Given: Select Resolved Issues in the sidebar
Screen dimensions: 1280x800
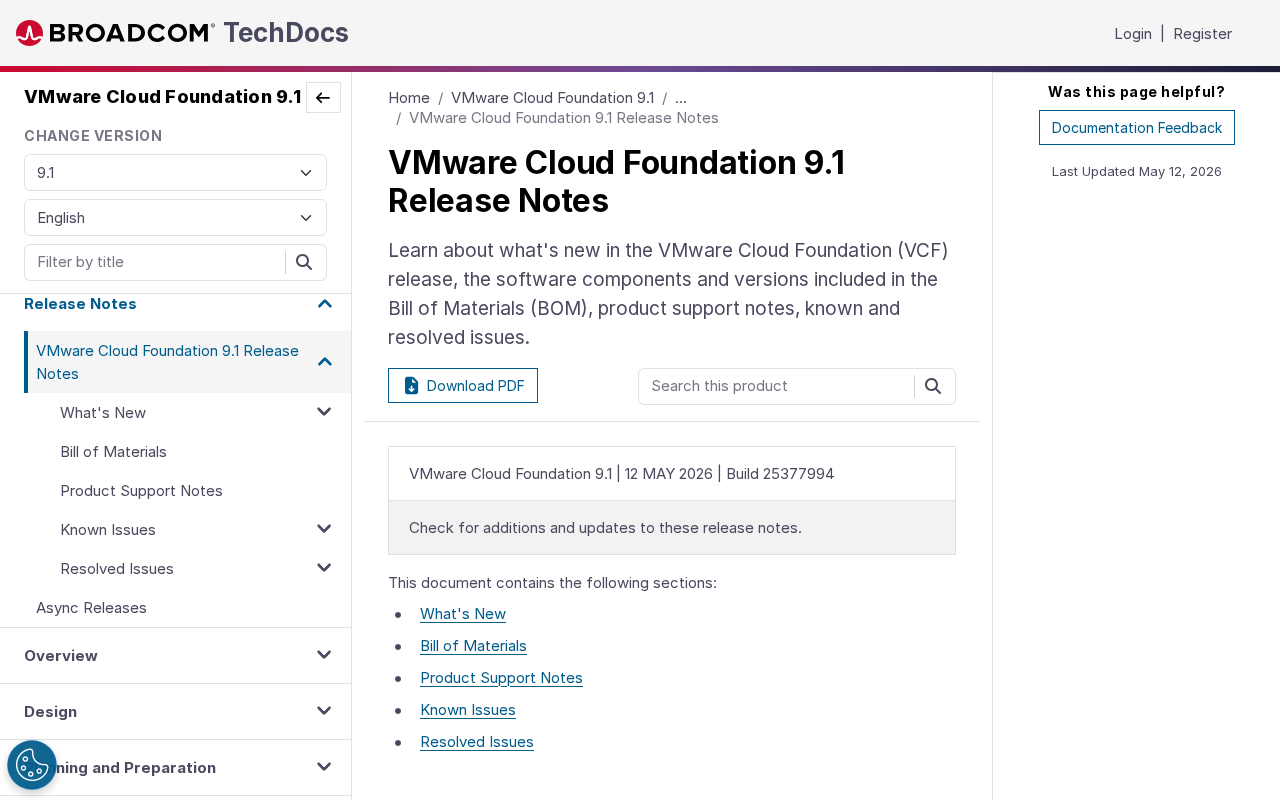Looking at the screenshot, I should tap(117, 569).
